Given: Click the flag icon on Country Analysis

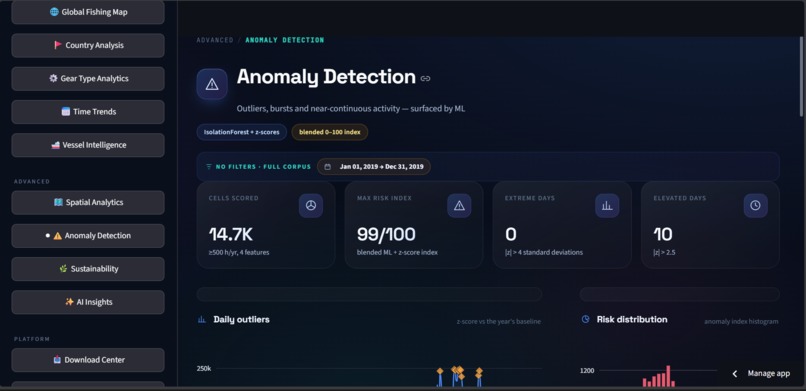Looking at the screenshot, I should [x=58, y=45].
